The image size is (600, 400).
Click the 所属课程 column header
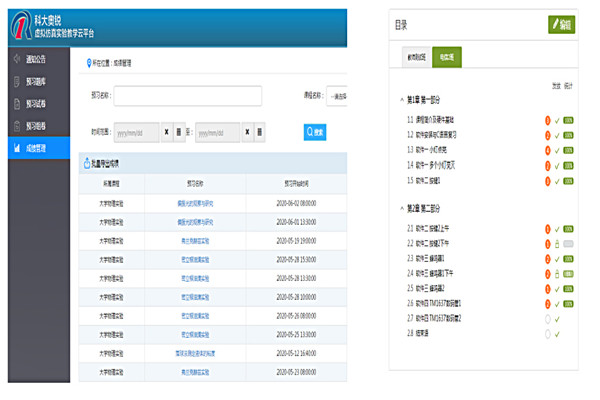coord(111,184)
